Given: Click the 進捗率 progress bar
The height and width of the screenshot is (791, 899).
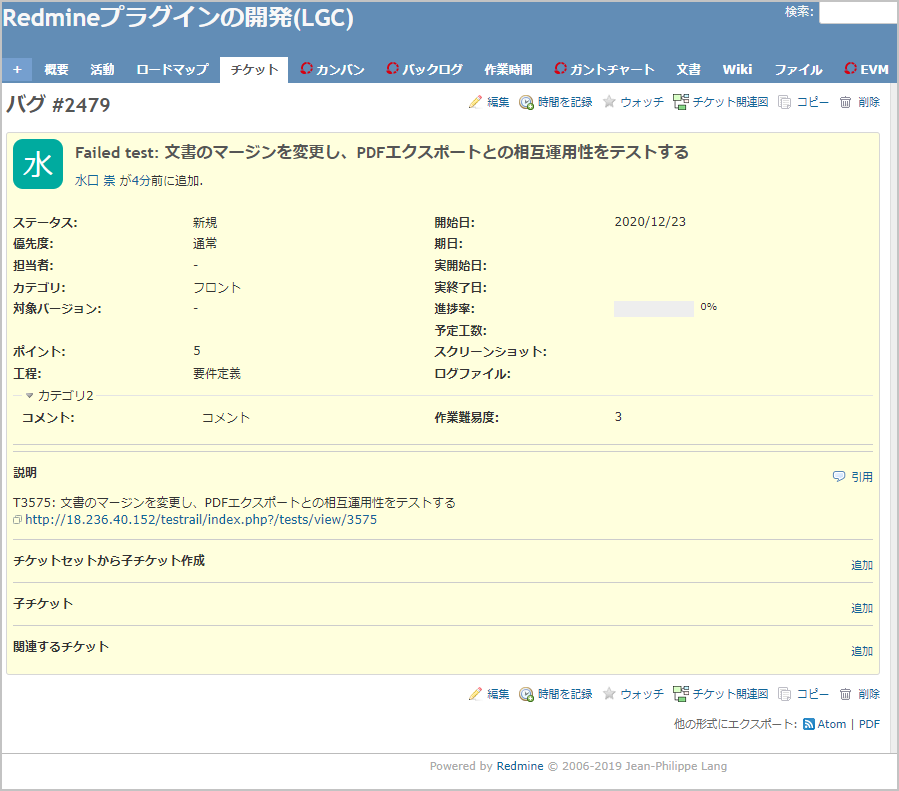Looking at the screenshot, I should 653,307.
